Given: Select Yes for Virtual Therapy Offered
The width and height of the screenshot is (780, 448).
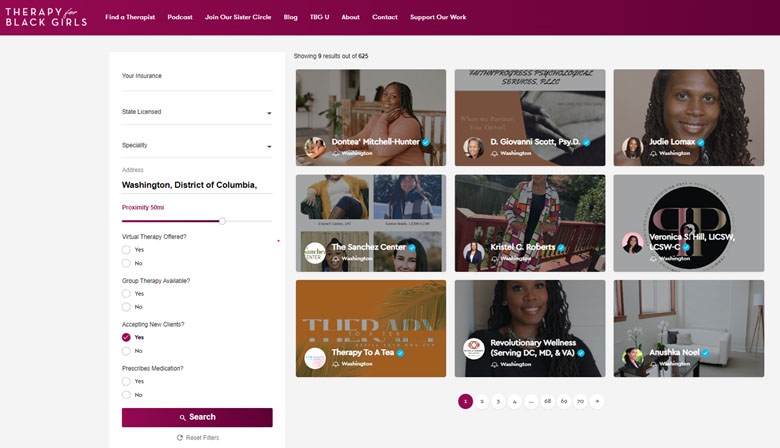Looking at the screenshot, I should tap(126, 250).
